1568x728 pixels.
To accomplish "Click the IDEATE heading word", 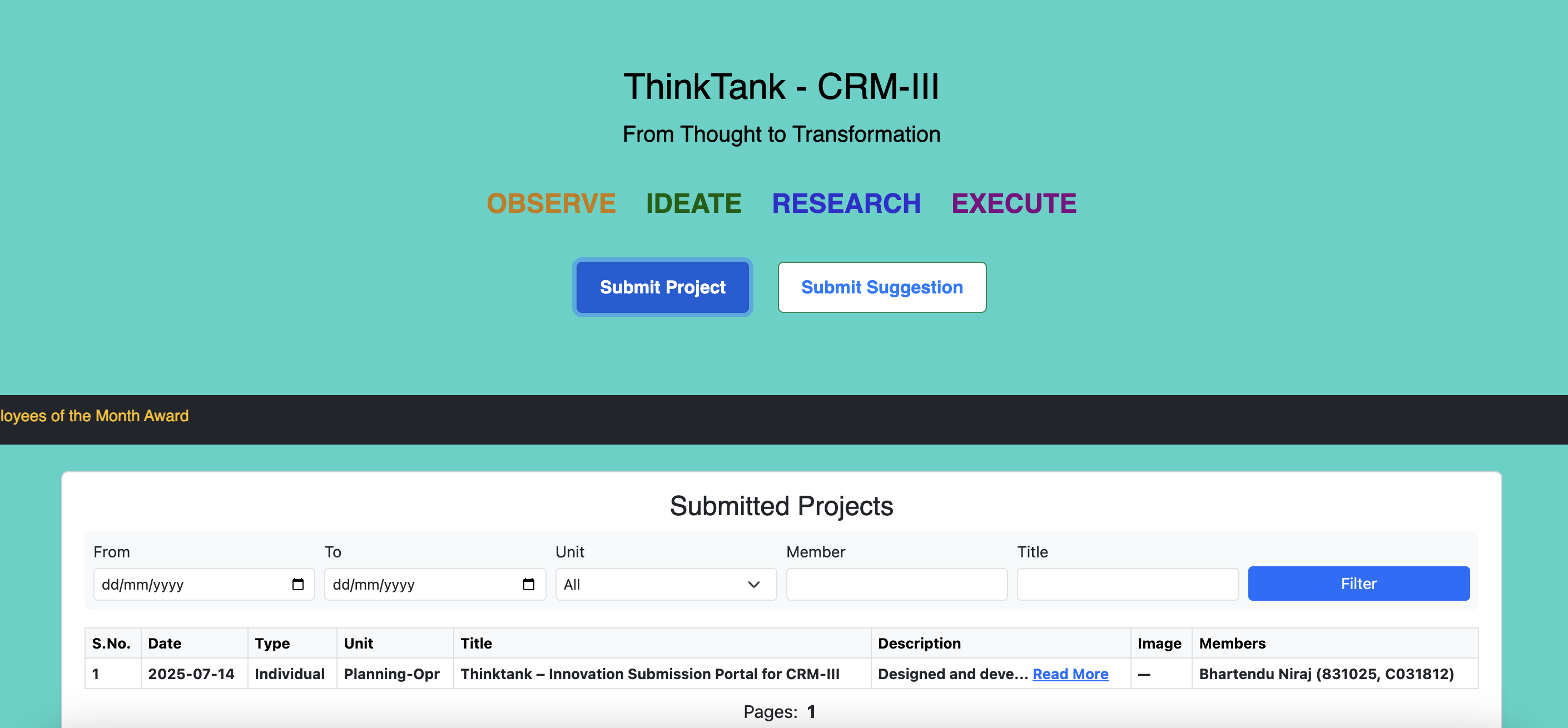I will pos(693,203).
